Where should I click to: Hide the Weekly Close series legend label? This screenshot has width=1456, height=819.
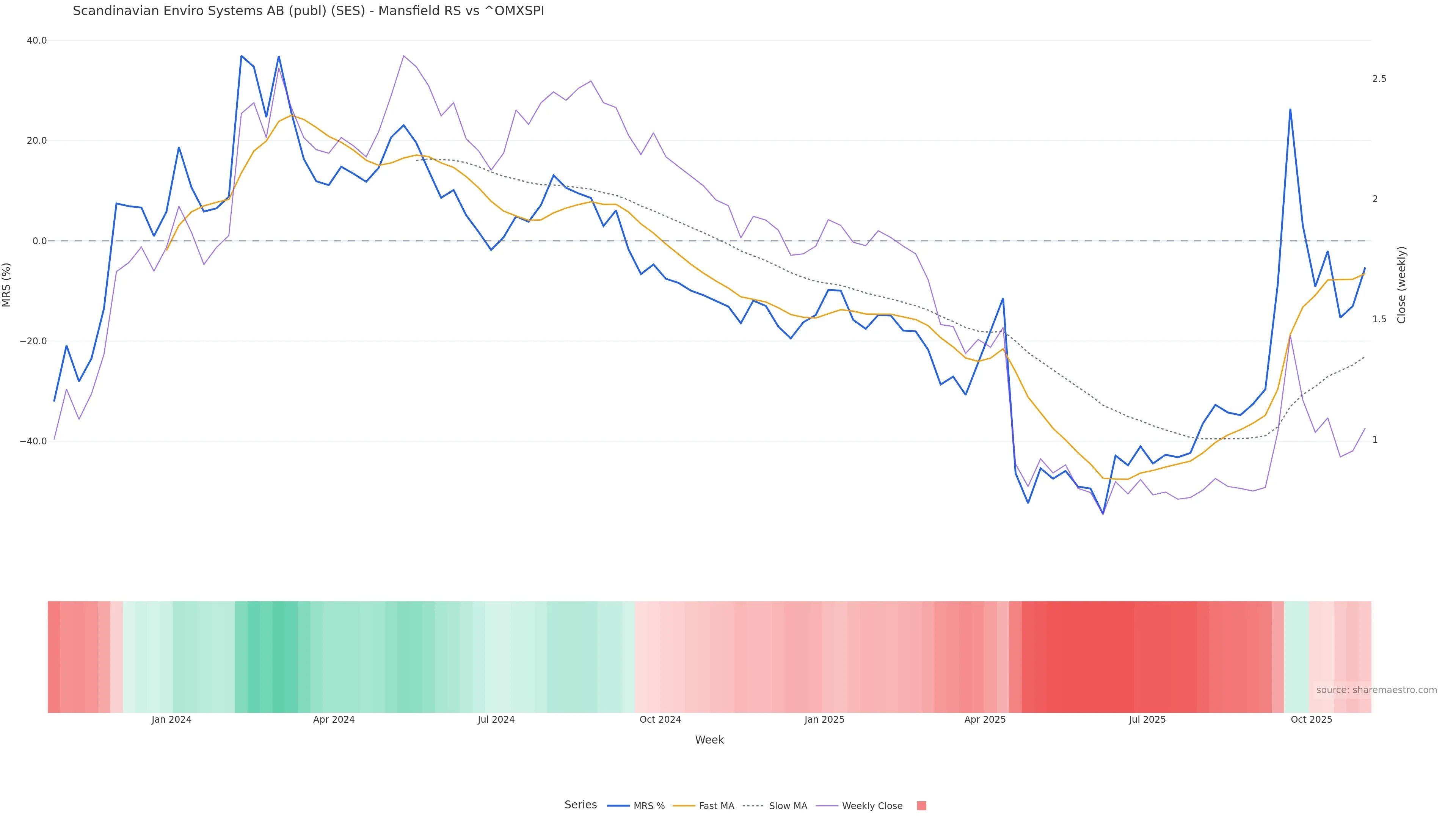coord(872,806)
